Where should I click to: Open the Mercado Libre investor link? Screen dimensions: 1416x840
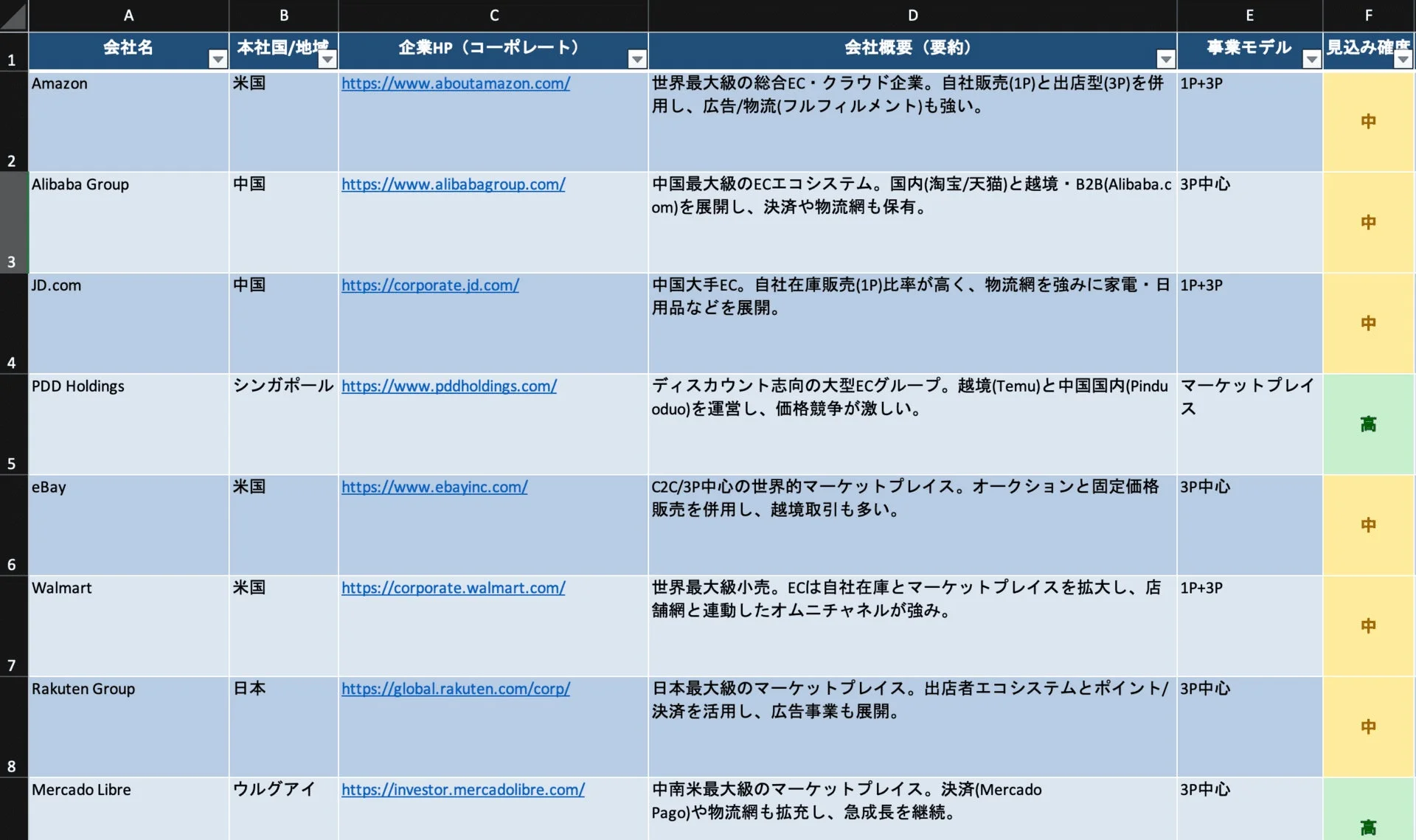(462, 789)
